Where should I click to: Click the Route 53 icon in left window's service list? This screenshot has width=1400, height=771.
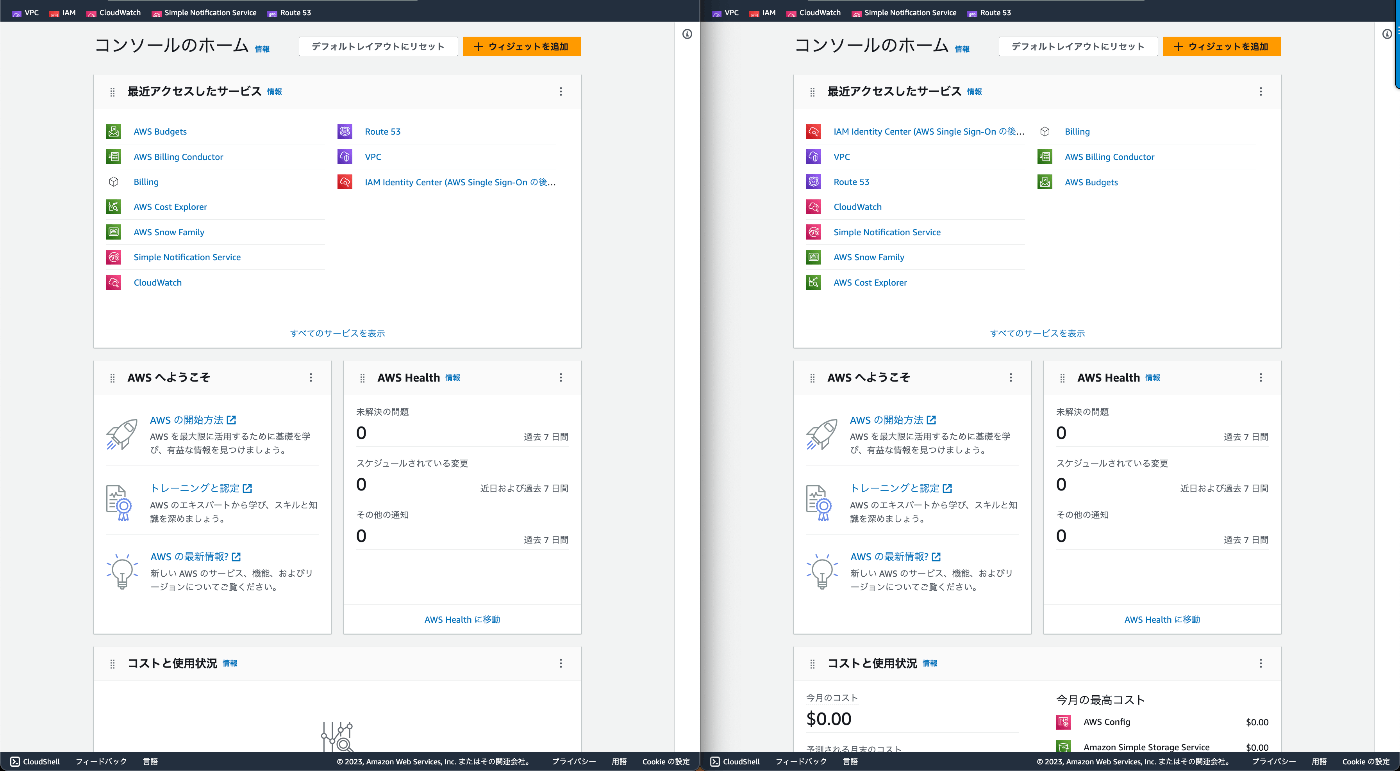coord(345,131)
